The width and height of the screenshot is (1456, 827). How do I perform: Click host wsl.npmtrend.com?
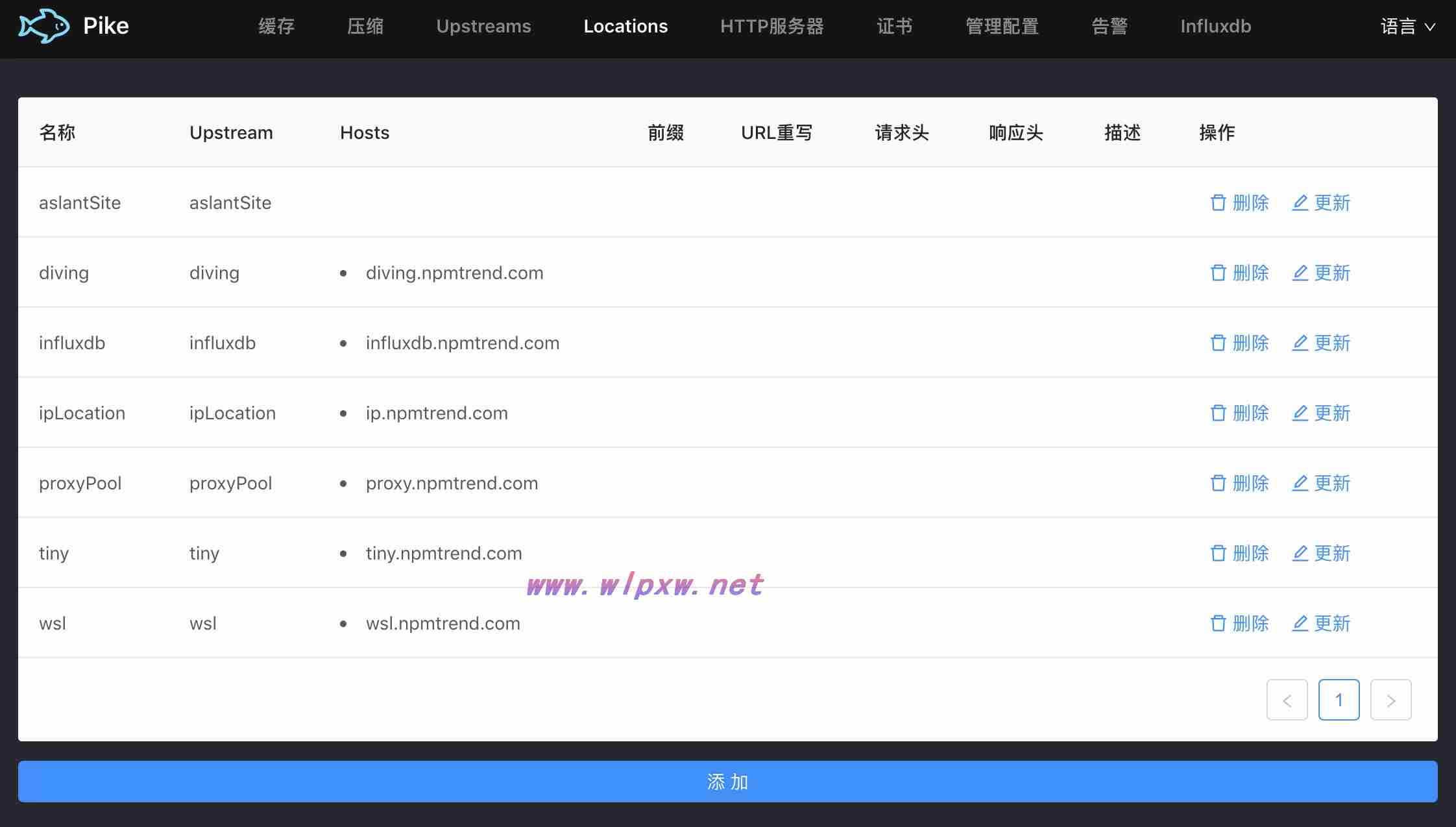click(x=443, y=623)
